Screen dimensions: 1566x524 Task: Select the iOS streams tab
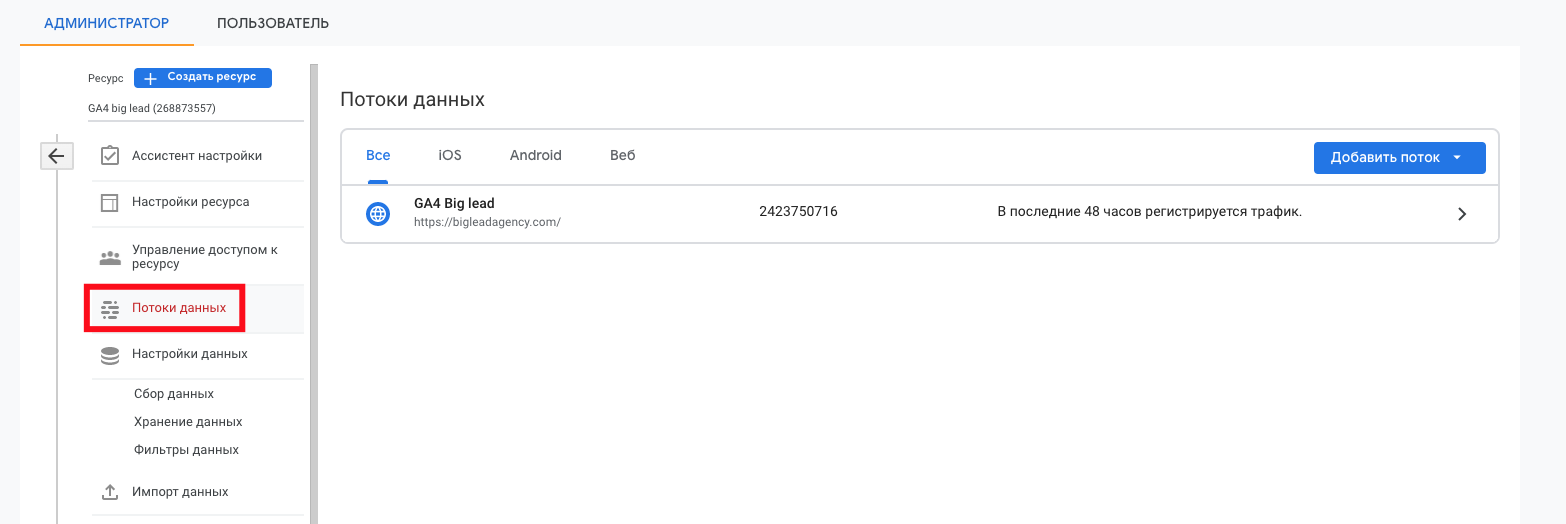(x=450, y=156)
